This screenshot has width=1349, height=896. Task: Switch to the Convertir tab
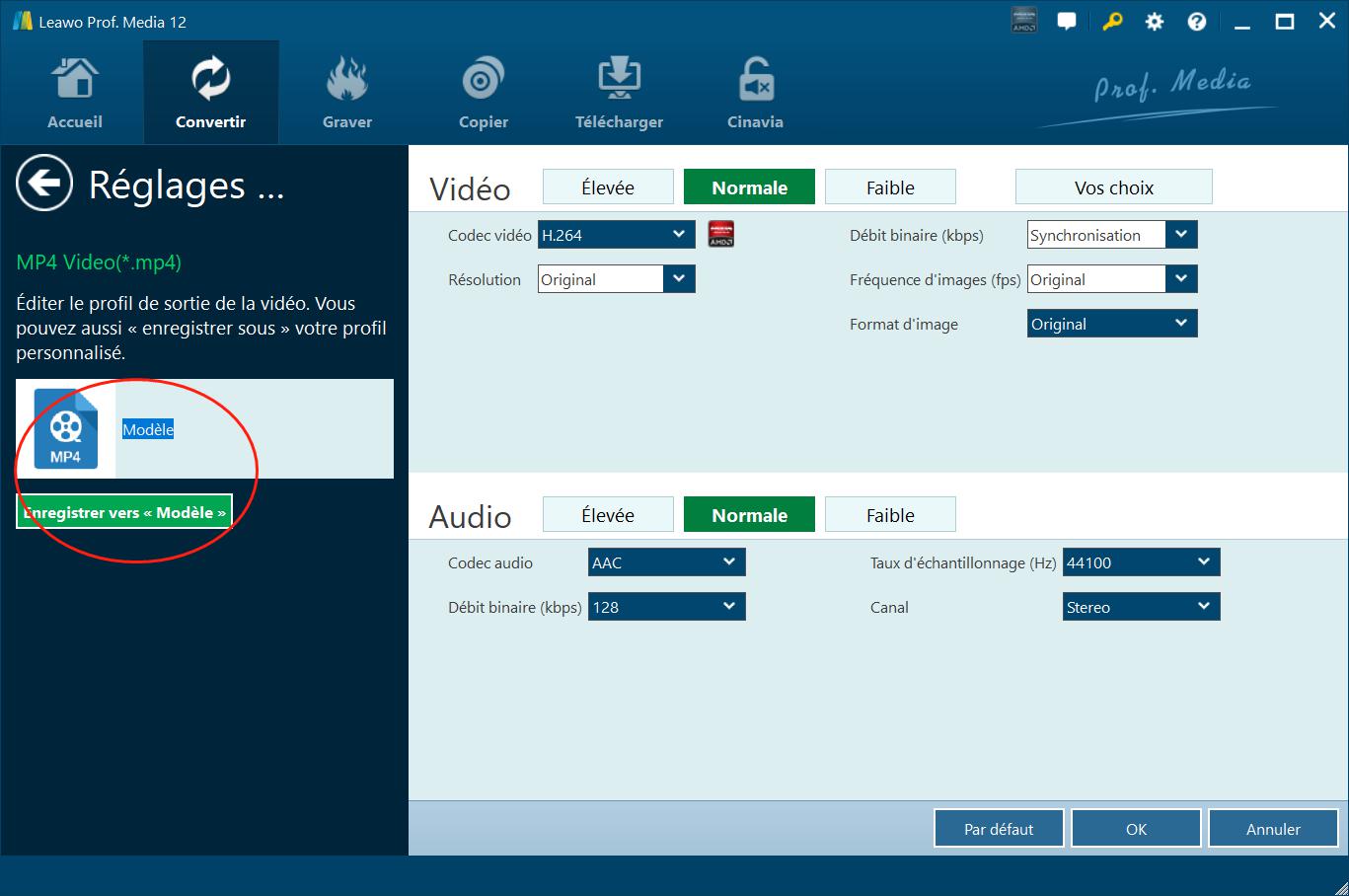pos(210,94)
